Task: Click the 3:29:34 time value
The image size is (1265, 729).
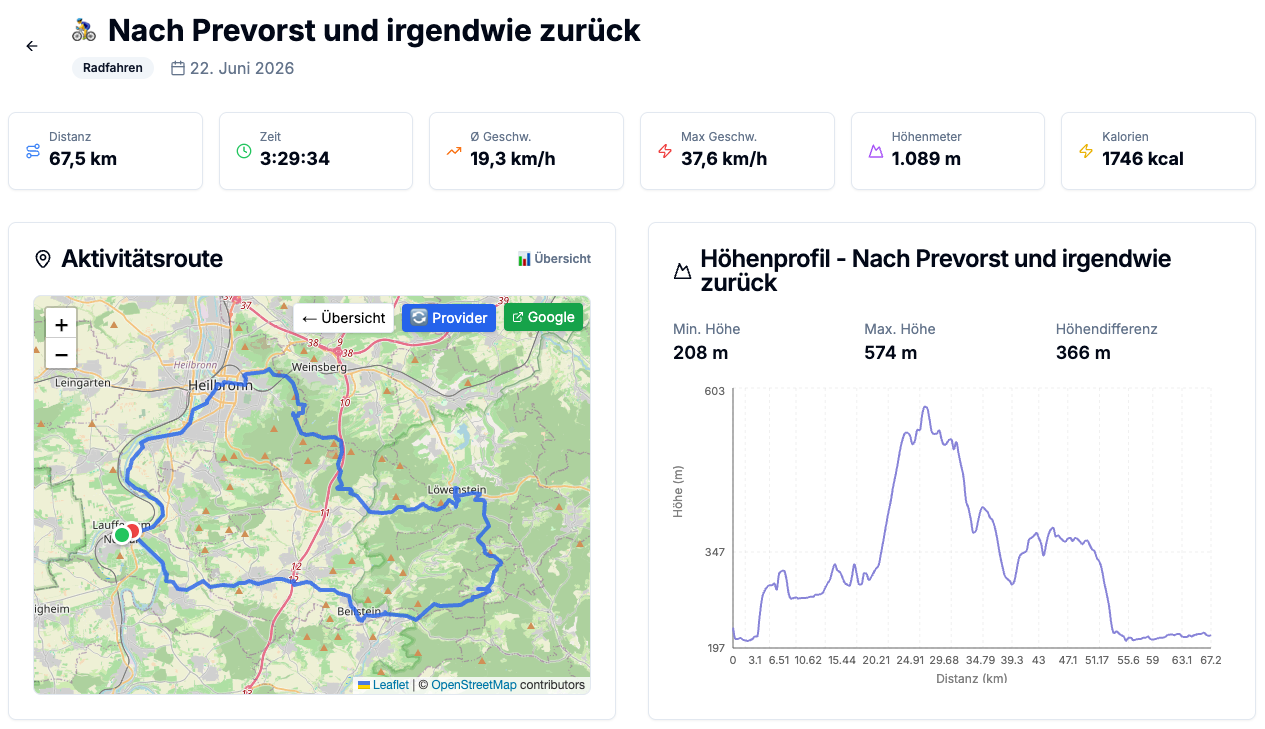Action: tap(295, 158)
